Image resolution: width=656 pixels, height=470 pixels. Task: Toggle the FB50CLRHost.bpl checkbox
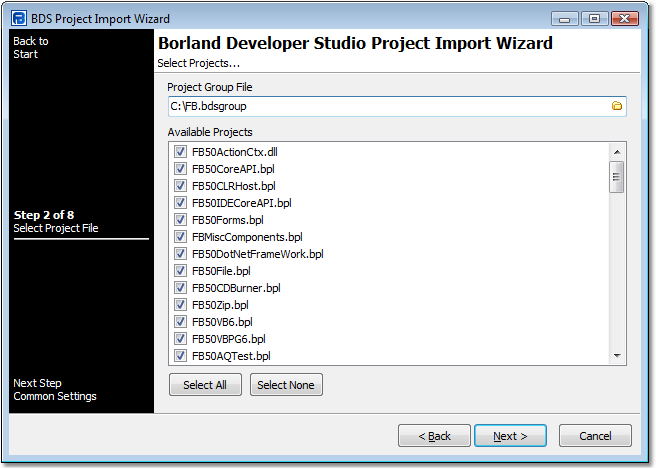click(x=180, y=185)
